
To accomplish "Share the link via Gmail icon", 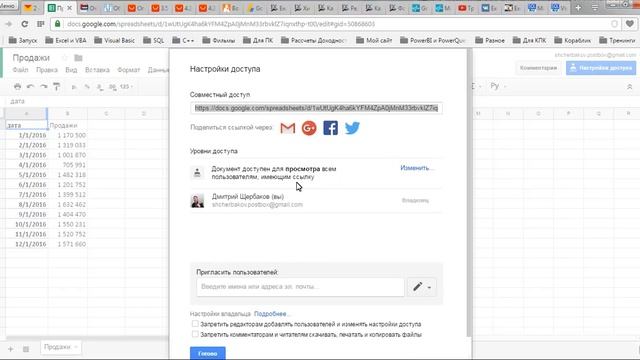I will 288,128.
